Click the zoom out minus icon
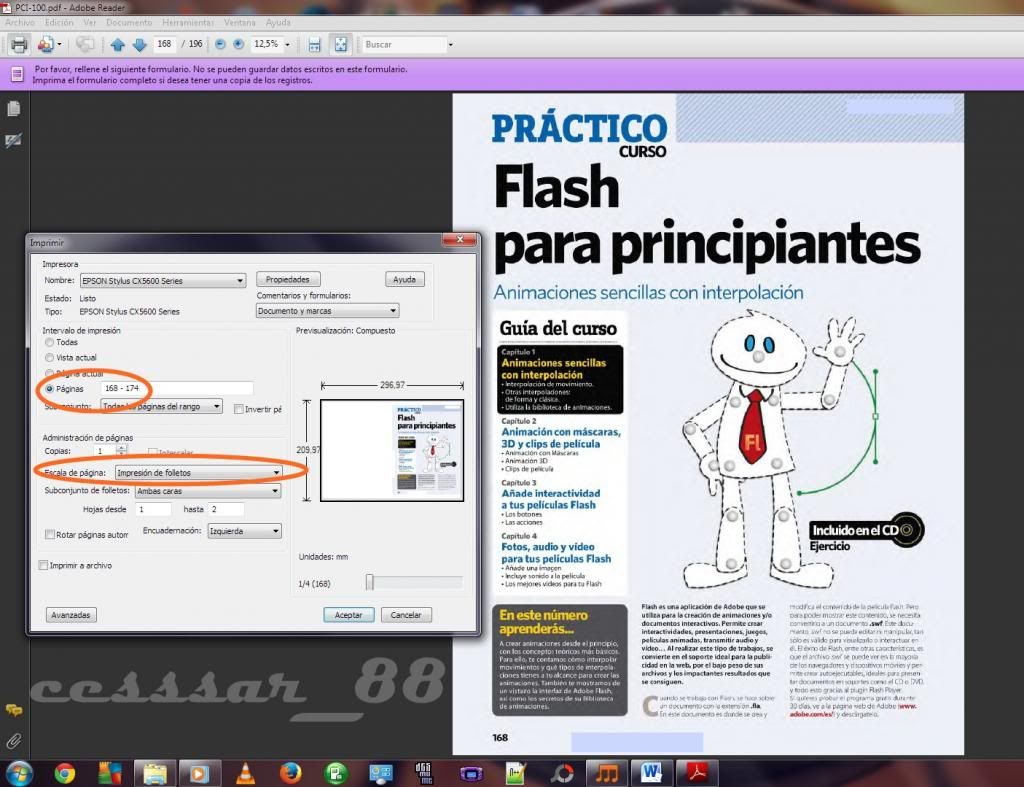Screen dimensions: 1024x787 pos(220,44)
